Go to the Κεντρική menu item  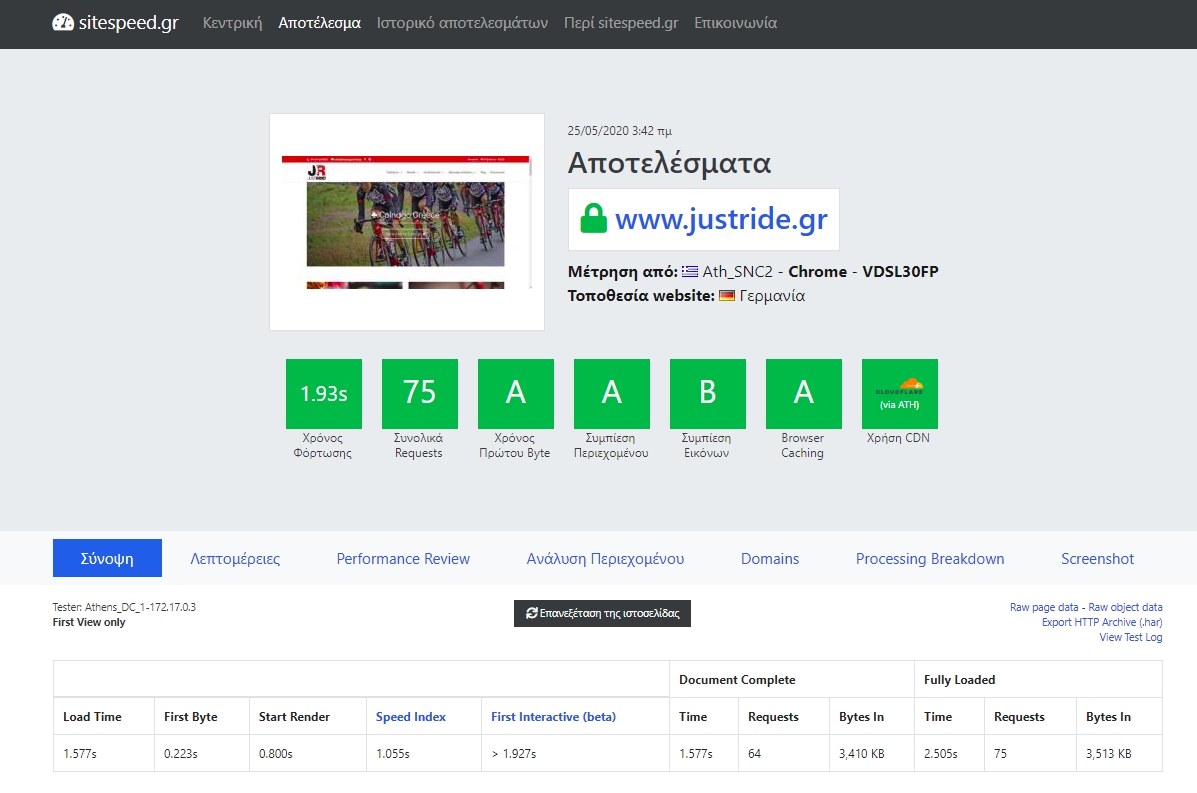pos(232,23)
